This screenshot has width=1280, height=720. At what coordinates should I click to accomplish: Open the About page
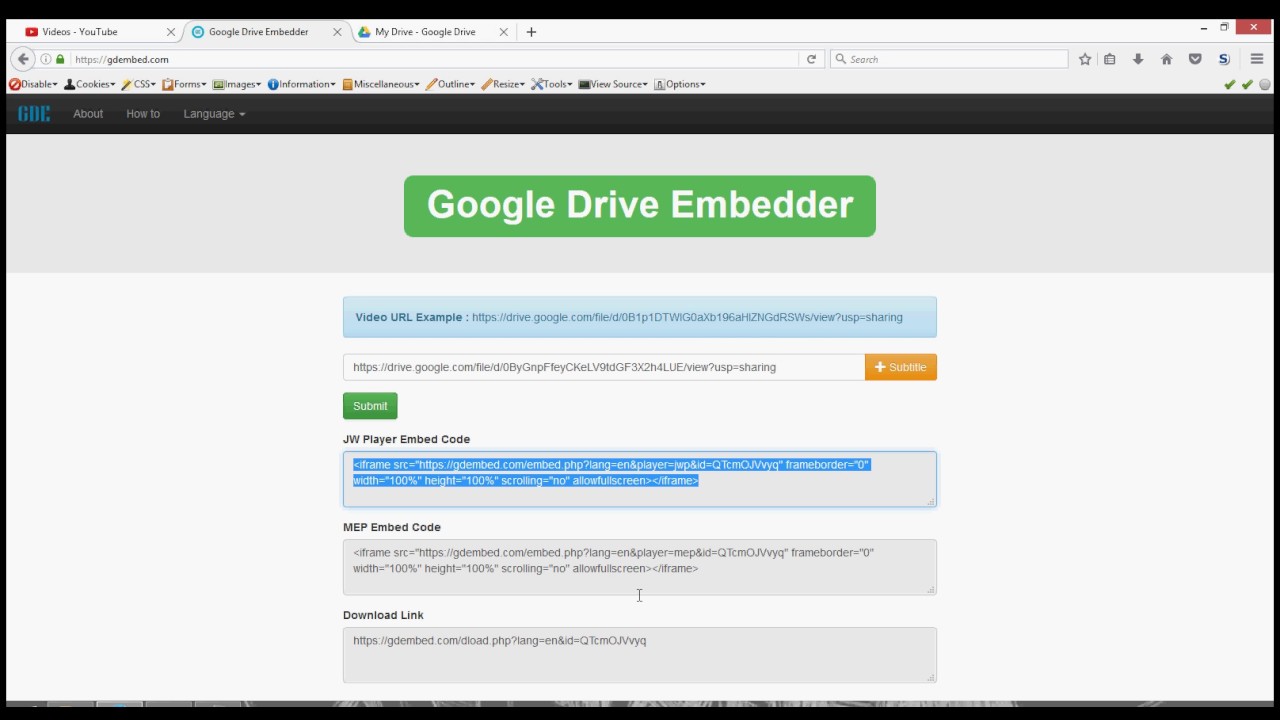(x=88, y=114)
